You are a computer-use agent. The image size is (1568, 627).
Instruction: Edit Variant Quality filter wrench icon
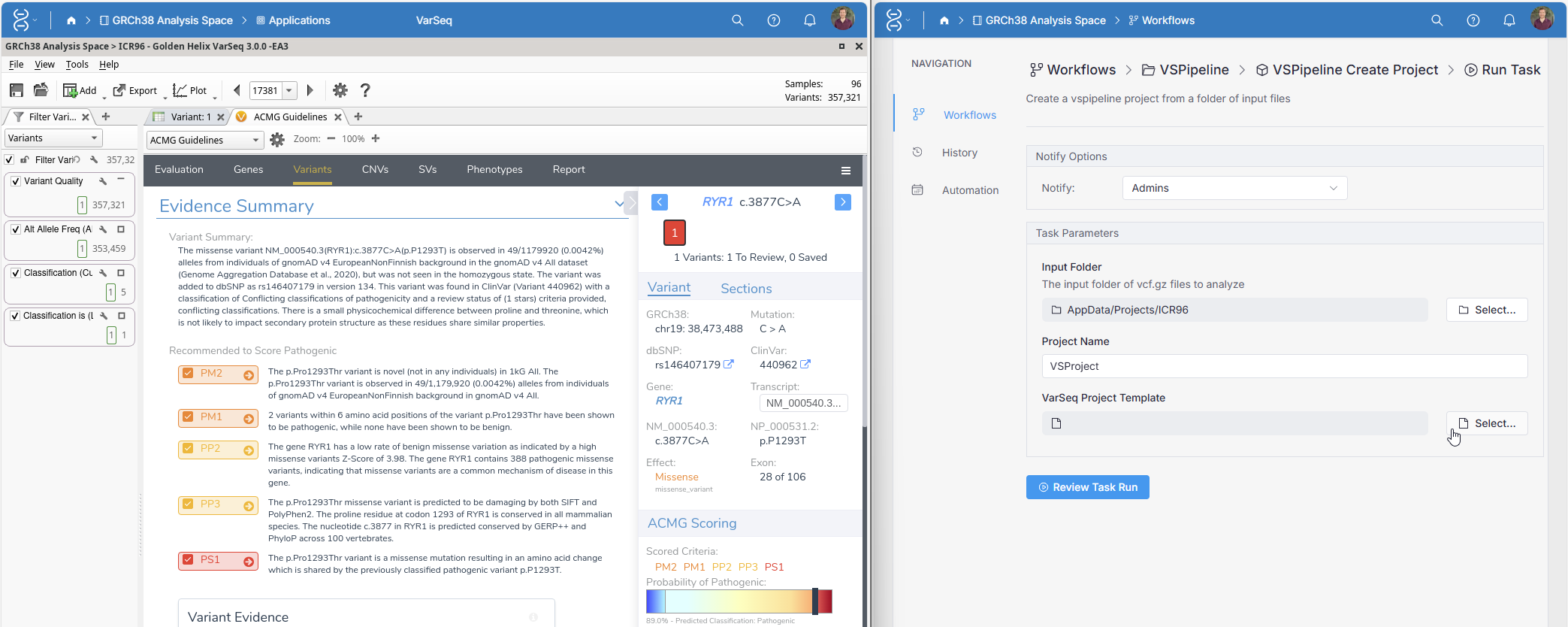[103, 181]
